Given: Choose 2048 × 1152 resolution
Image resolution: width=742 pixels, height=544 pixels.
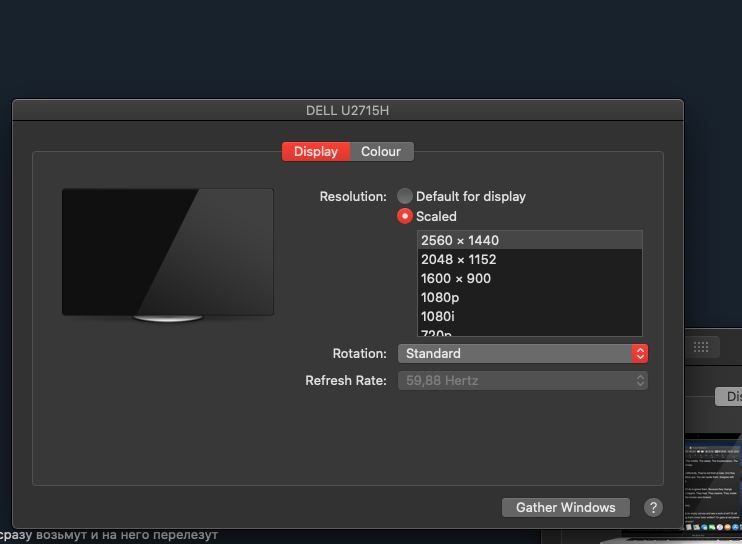Looking at the screenshot, I should coord(530,259).
